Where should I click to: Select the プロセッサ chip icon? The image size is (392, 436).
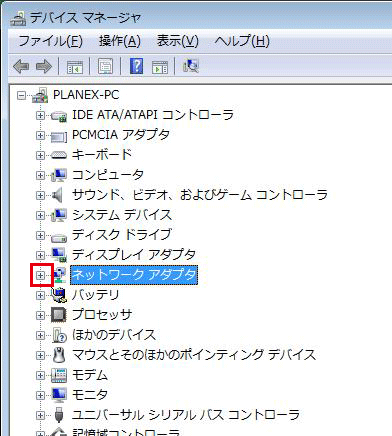click(59, 315)
